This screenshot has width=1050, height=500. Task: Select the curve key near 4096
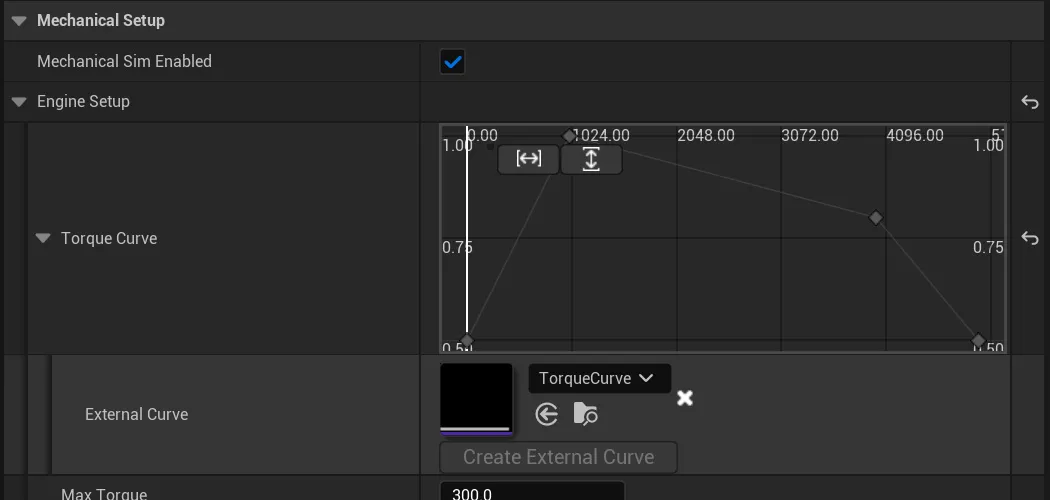click(875, 218)
